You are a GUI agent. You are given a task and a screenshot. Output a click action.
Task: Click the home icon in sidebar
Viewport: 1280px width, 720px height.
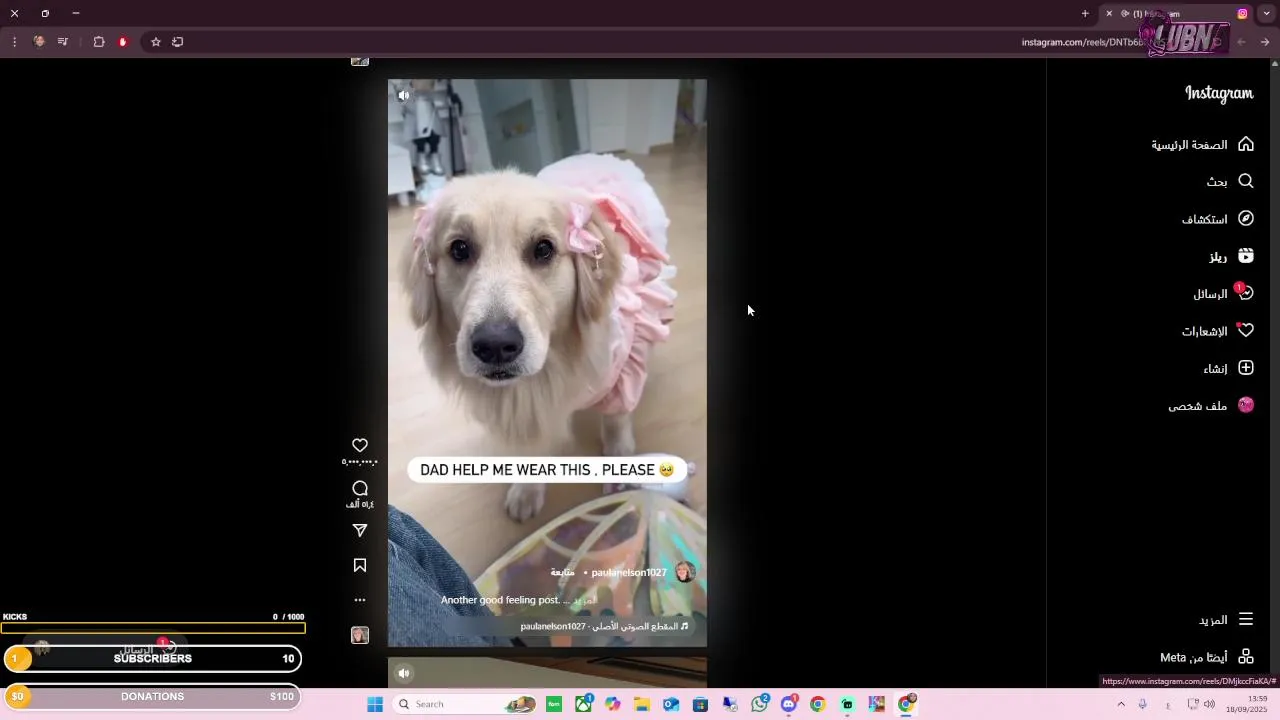tap(1246, 144)
